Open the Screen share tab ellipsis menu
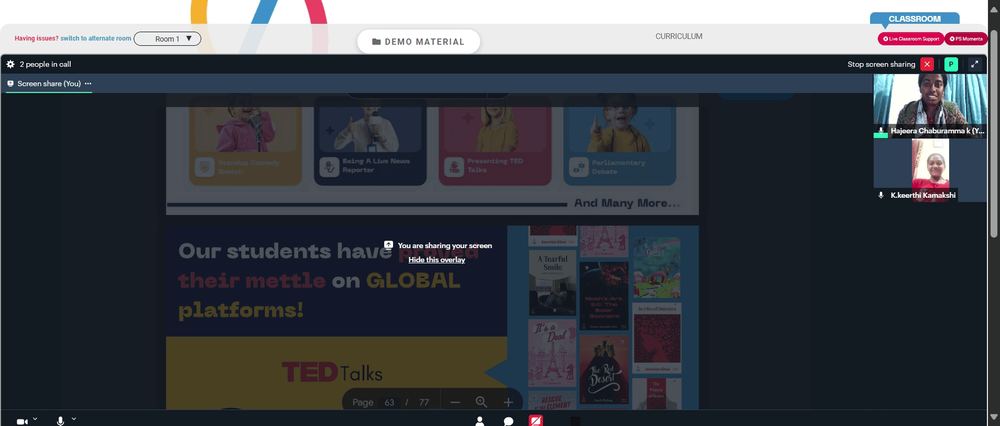This screenshot has width=1000, height=426. 88,84
